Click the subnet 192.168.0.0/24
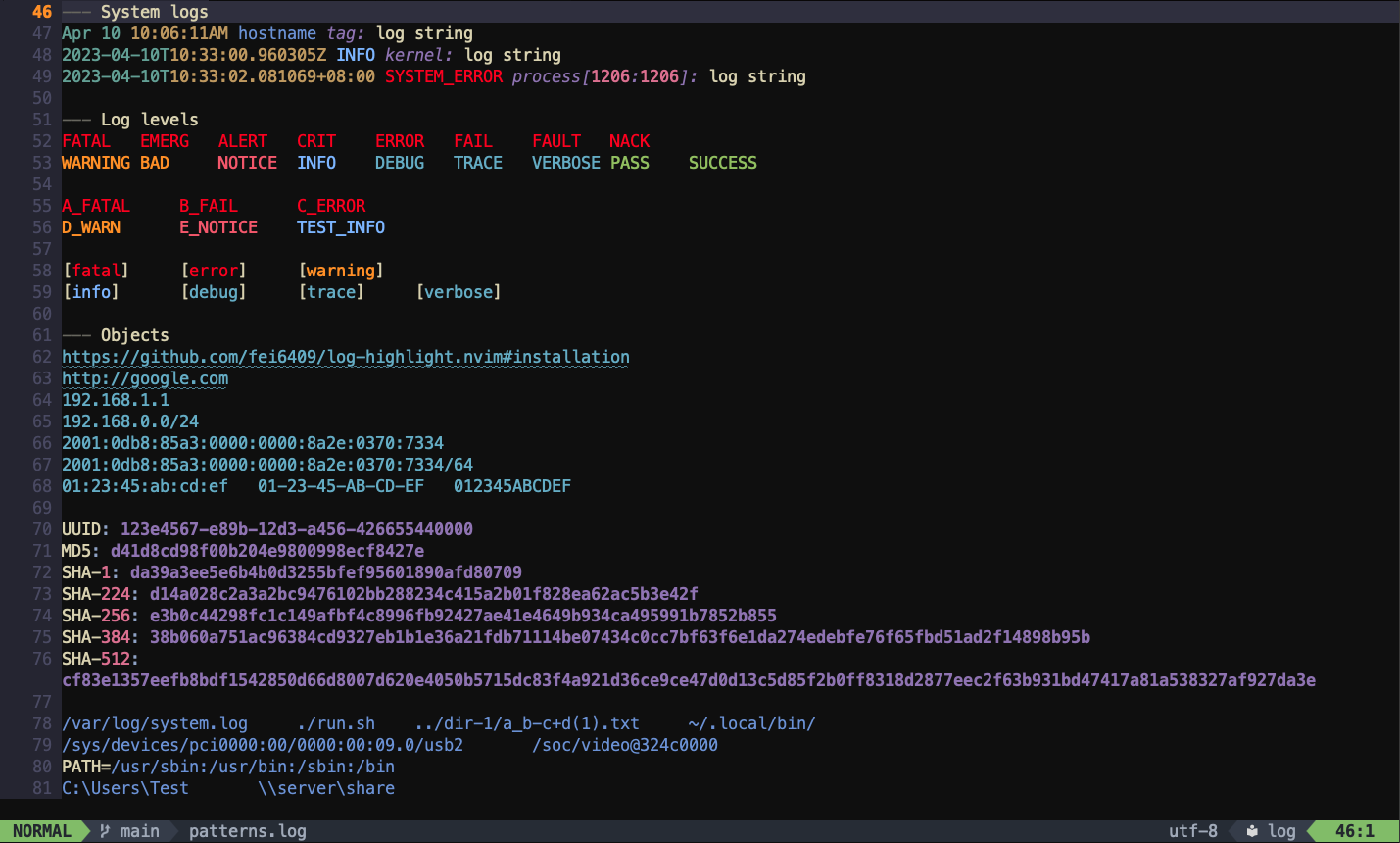The height and width of the screenshot is (843, 1400). coord(130,421)
